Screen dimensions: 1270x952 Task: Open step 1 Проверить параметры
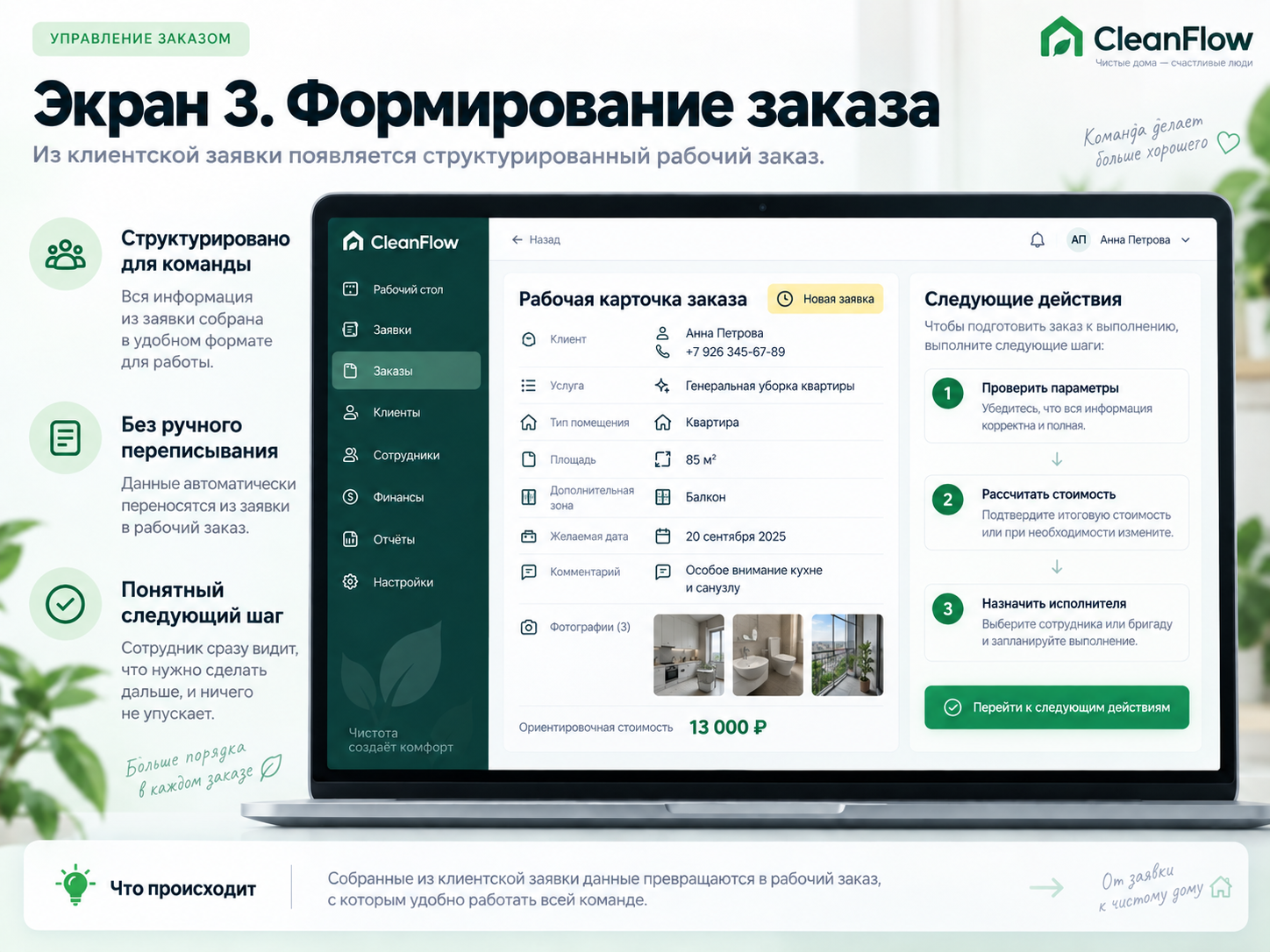[1057, 406]
